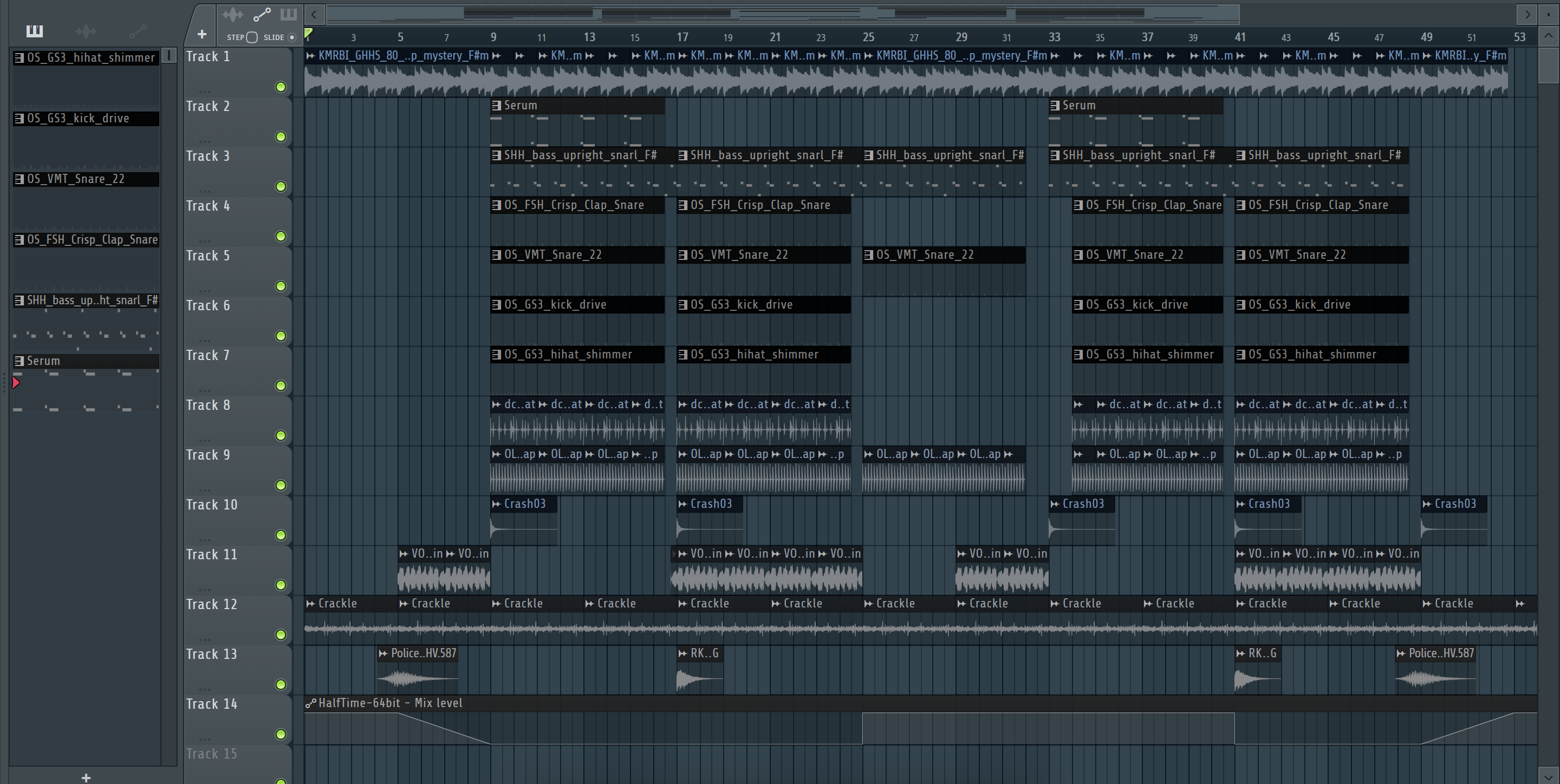Image resolution: width=1560 pixels, height=784 pixels.
Task: Switch picker to the piano patterns tab
Action: [35, 31]
